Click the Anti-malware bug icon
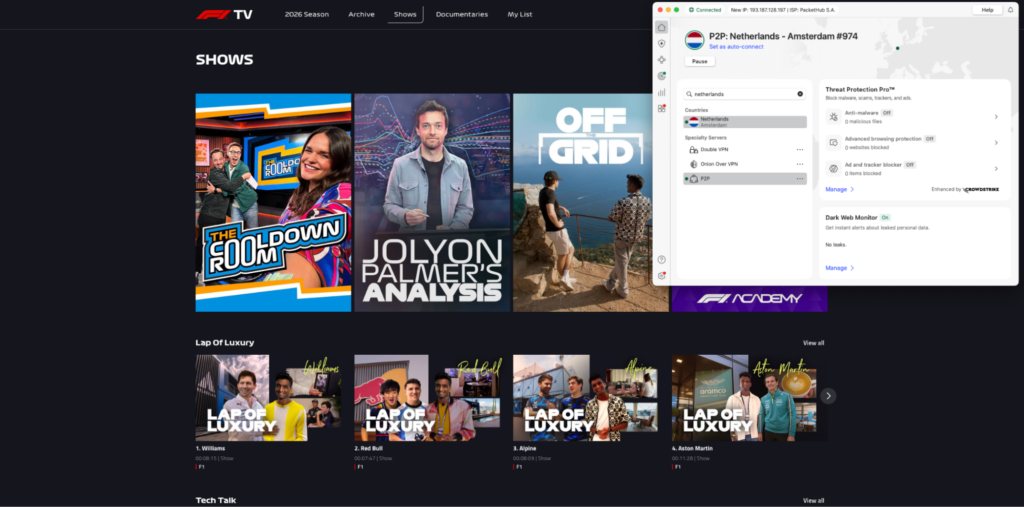 (x=833, y=117)
